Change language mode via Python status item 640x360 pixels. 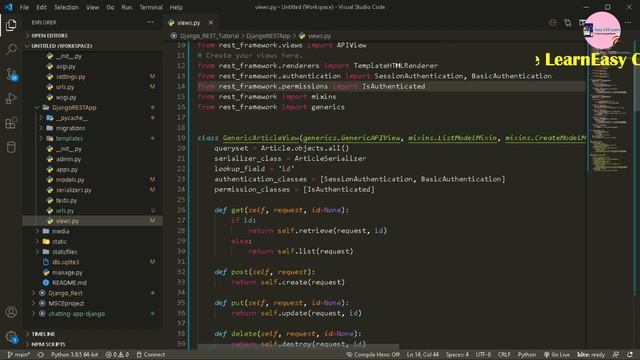click(527, 355)
